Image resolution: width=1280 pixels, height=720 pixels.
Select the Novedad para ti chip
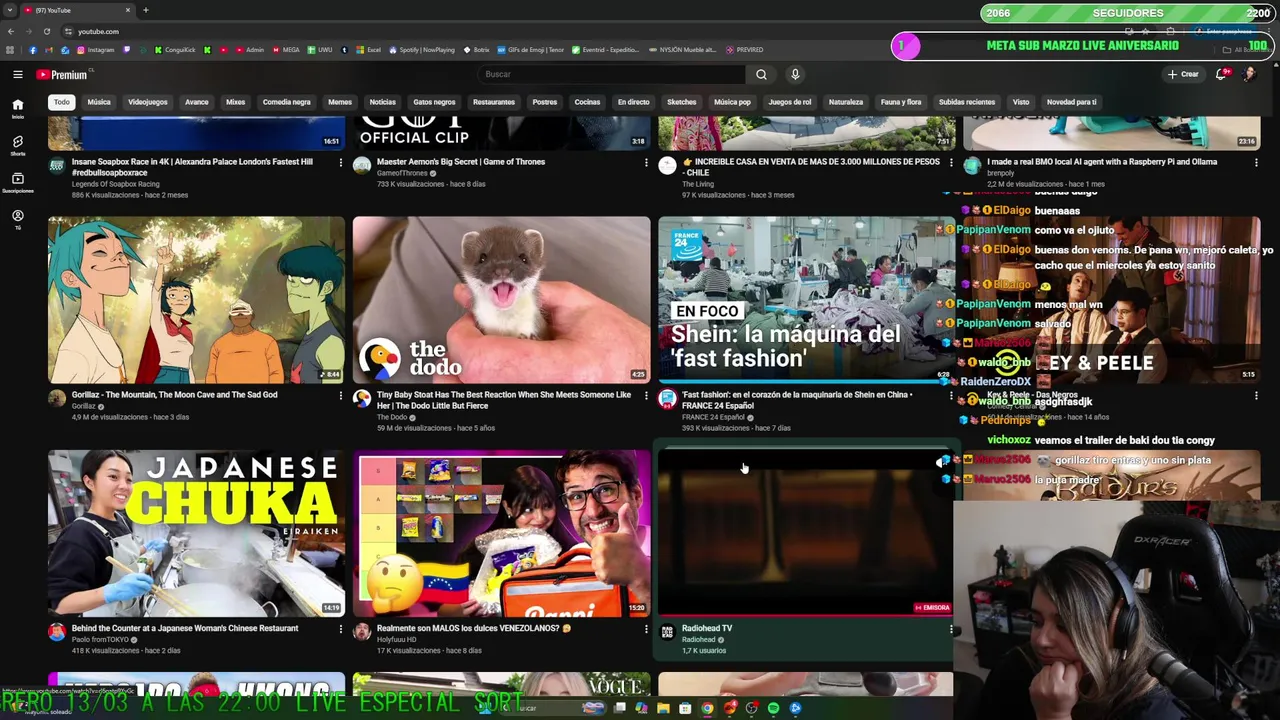coord(1071,102)
